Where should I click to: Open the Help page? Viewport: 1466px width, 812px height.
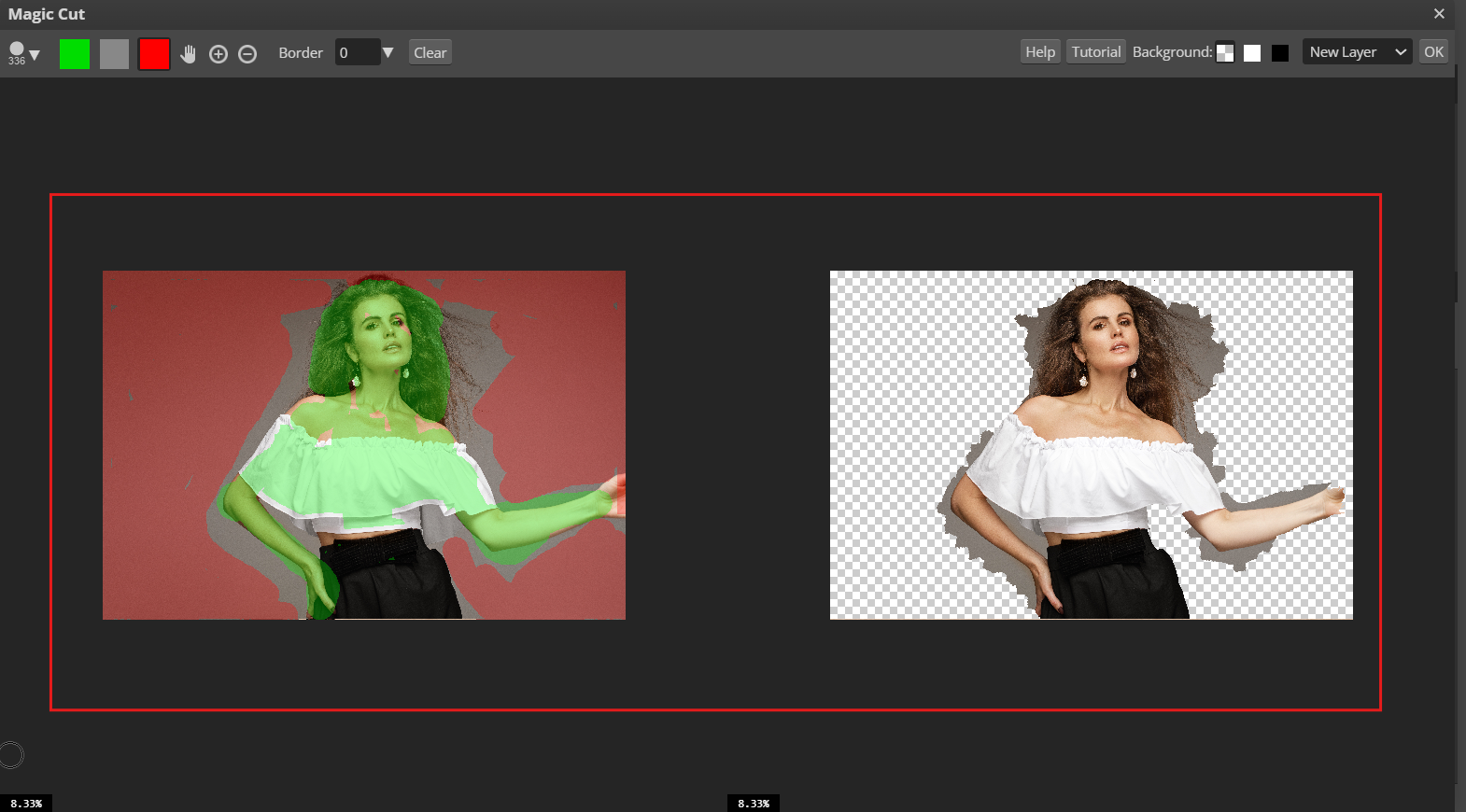pos(1040,52)
